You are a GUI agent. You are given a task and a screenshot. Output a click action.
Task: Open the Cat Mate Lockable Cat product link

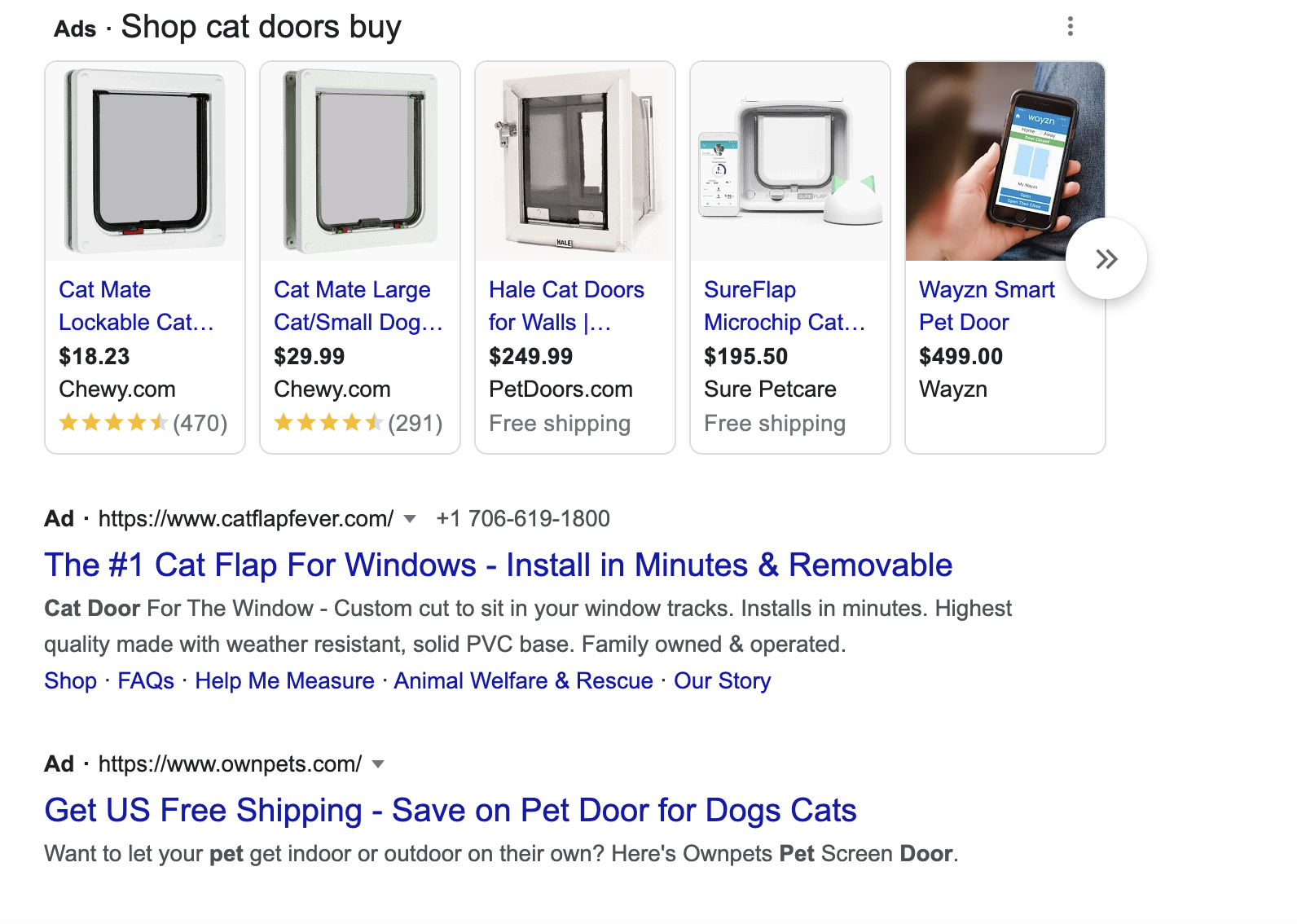135,306
